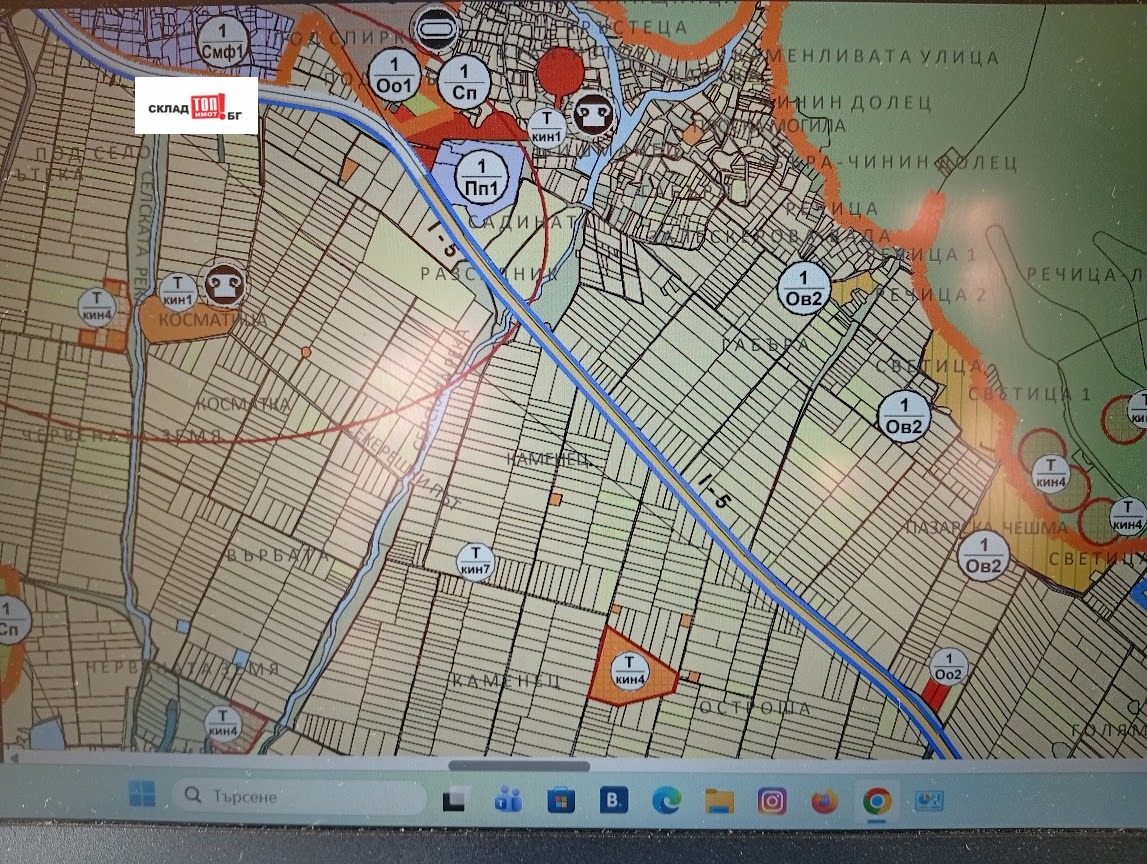
Task: Open Microsoft Edge from the taskbar
Action: [x=666, y=800]
